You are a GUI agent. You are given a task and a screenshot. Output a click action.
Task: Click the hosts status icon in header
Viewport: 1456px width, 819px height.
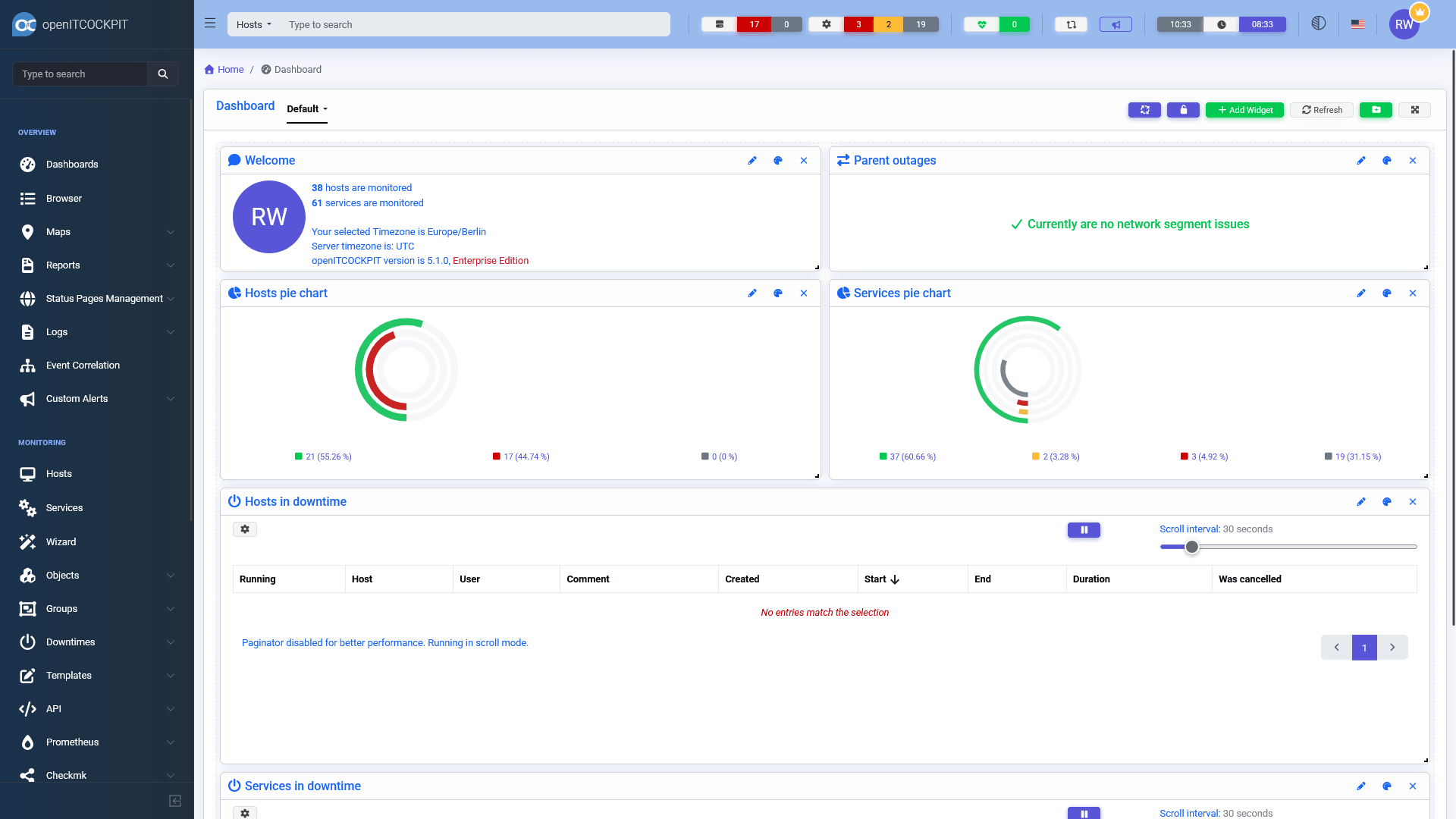(720, 24)
